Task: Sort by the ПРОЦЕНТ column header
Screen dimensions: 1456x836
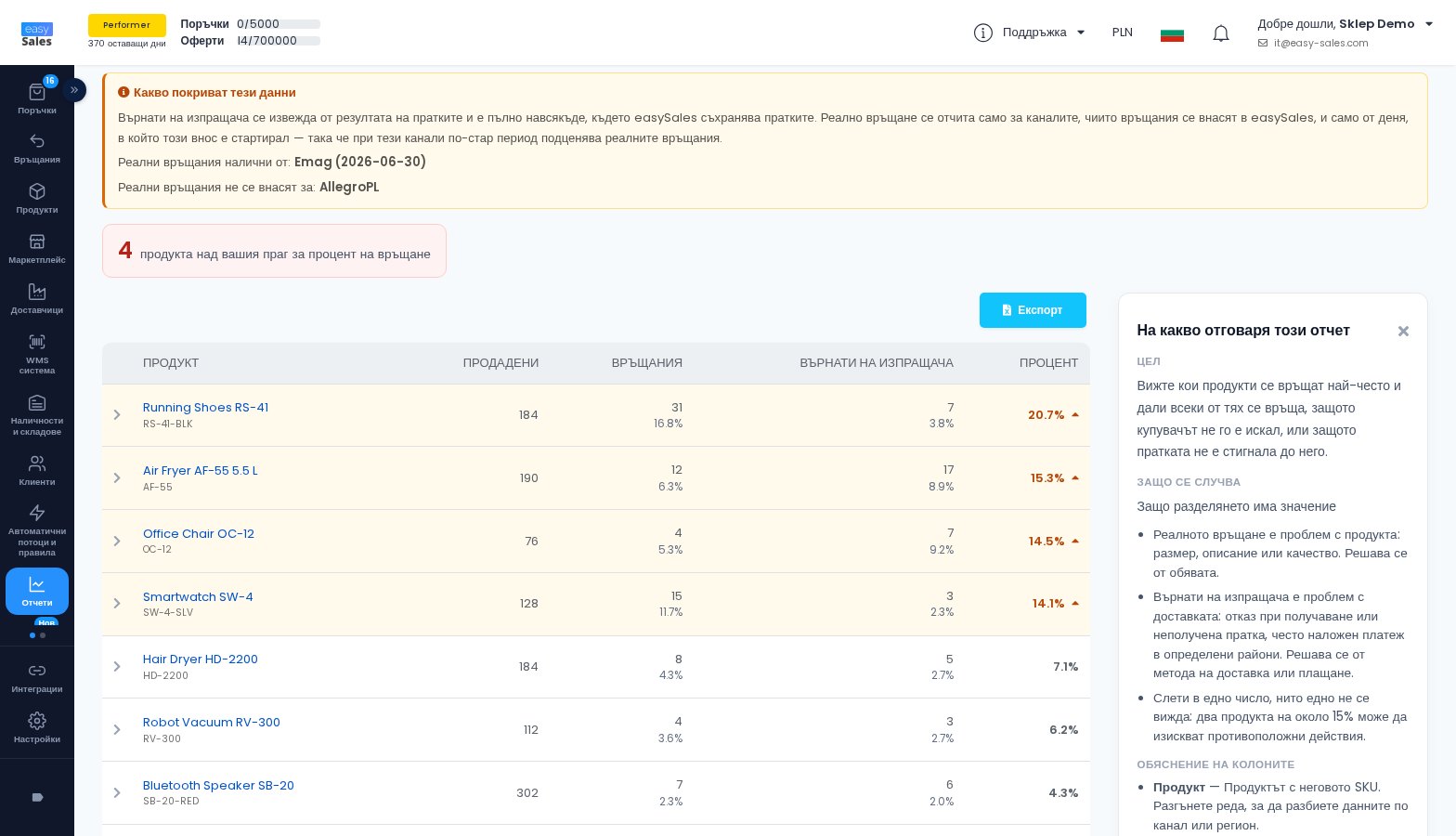Action: (x=1048, y=363)
